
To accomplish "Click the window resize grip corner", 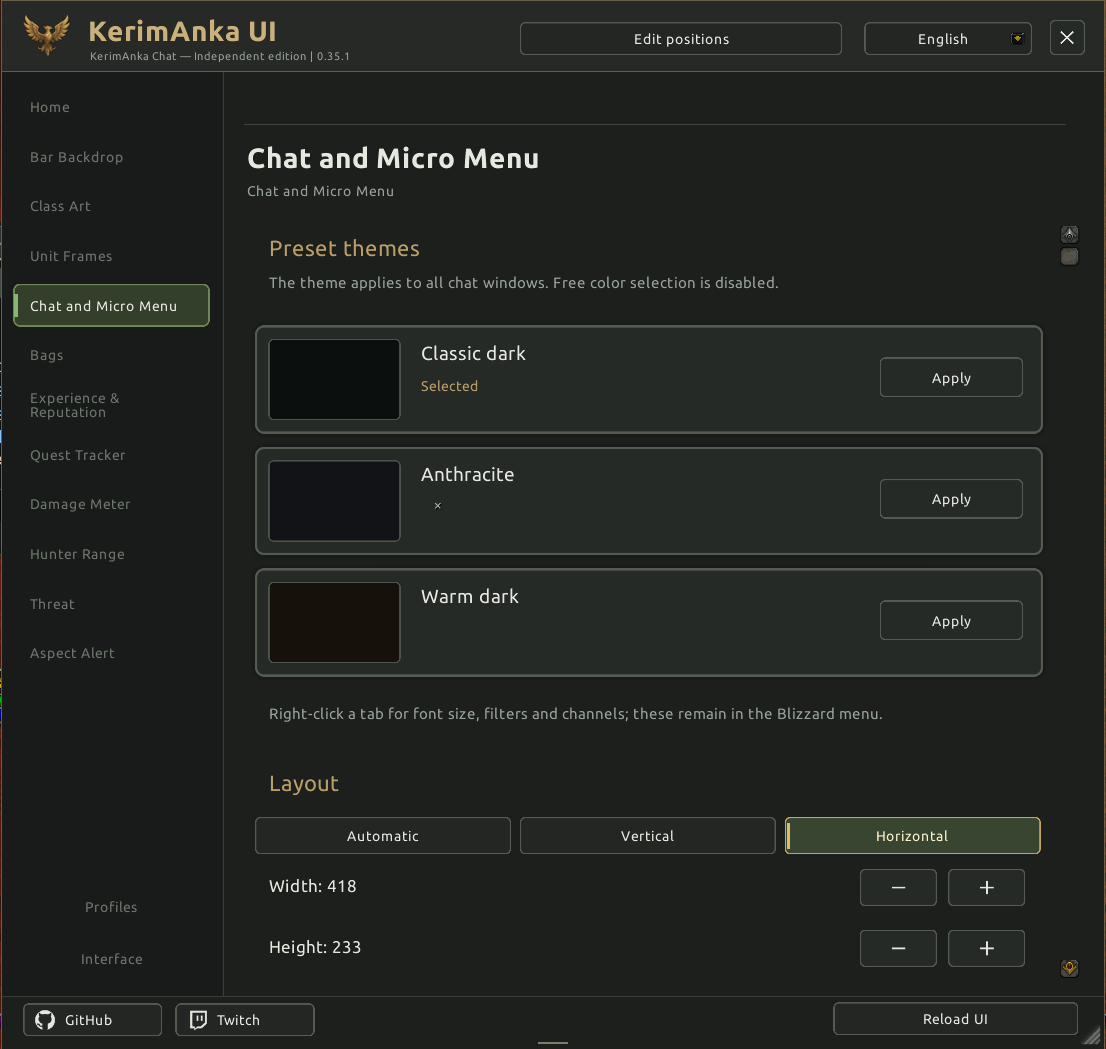I will click(1093, 1036).
